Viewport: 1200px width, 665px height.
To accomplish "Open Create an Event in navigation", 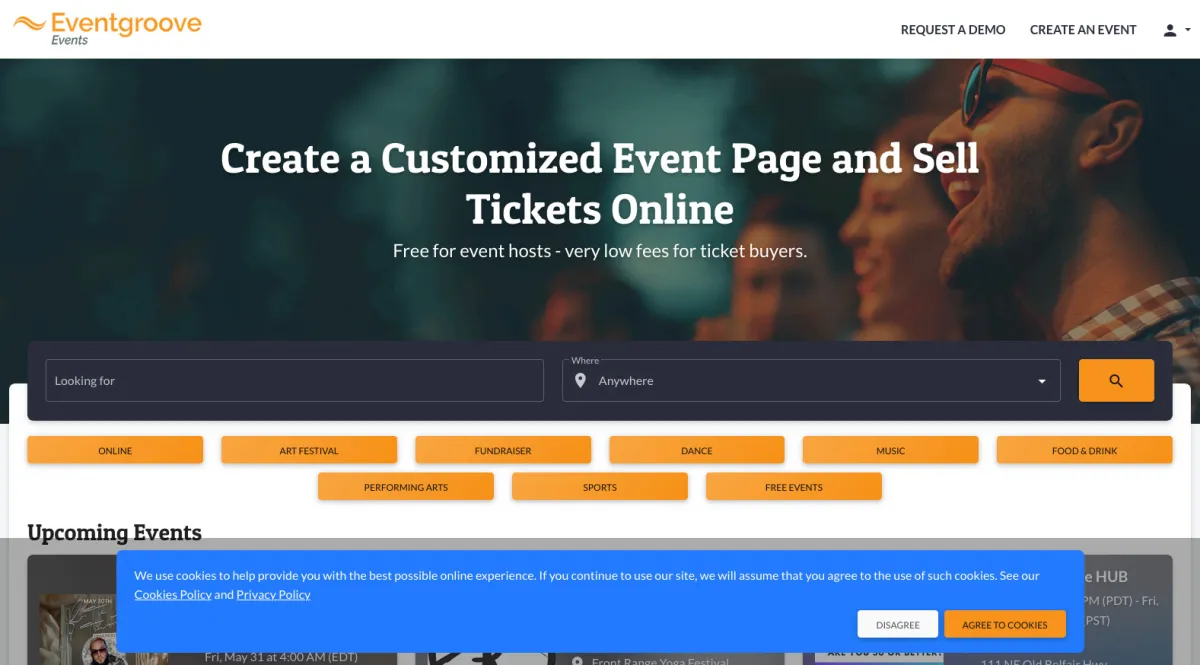I will (1083, 30).
